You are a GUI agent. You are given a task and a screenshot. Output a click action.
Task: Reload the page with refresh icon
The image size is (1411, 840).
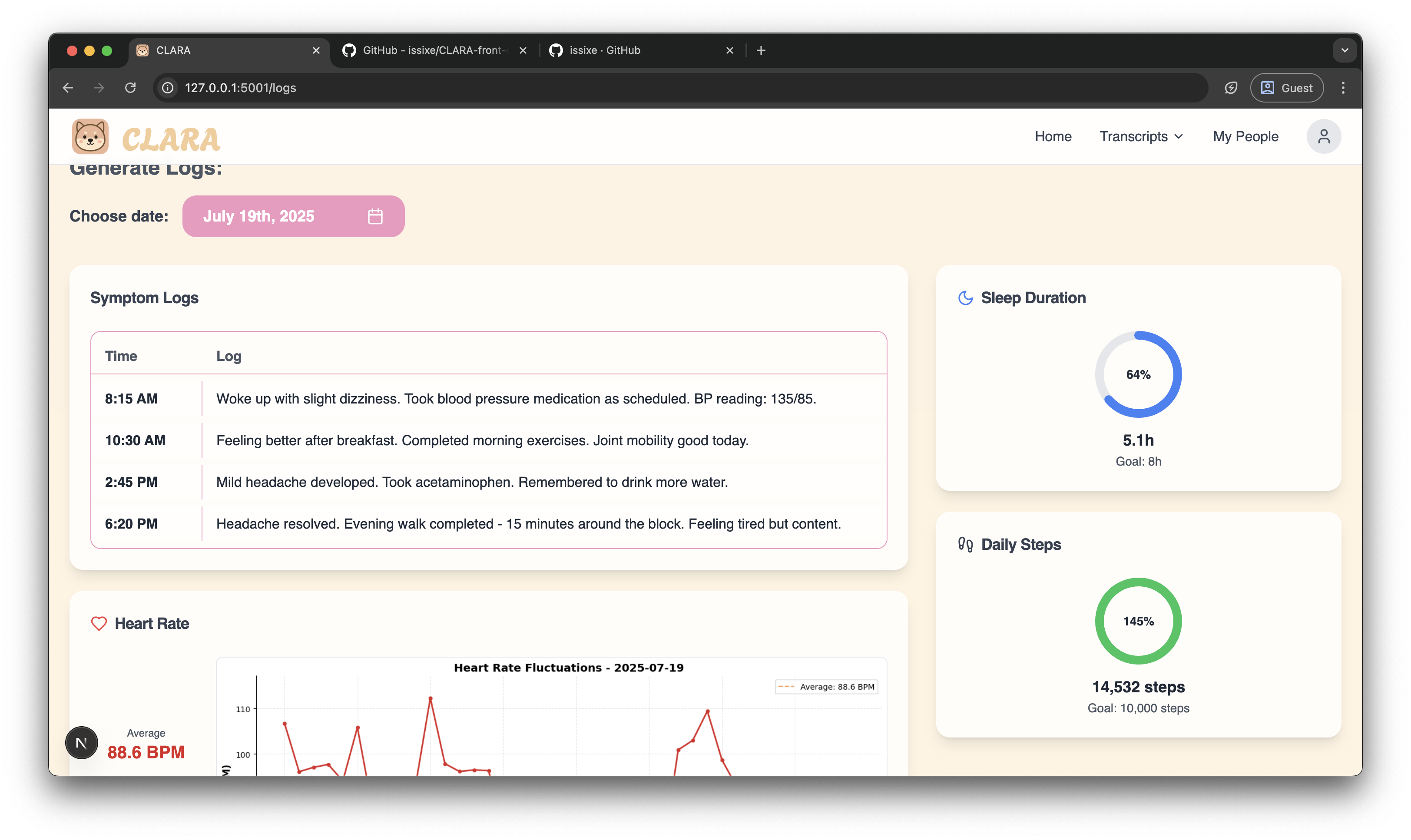pyautogui.click(x=131, y=88)
